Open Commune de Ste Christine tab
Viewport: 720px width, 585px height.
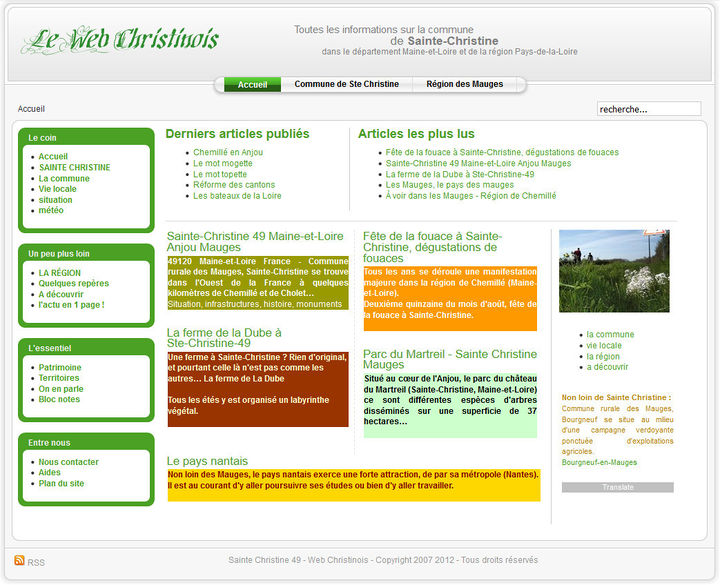pos(347,84)
